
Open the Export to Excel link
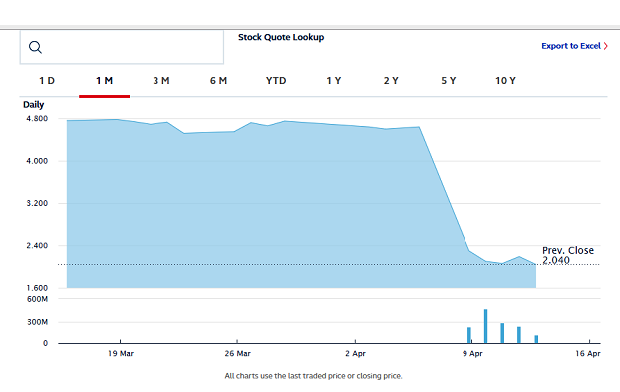[x=571, y=46]
